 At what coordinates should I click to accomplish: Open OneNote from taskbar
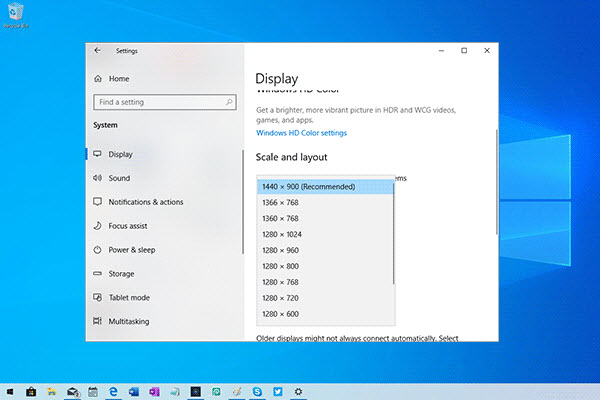point(155,392)
